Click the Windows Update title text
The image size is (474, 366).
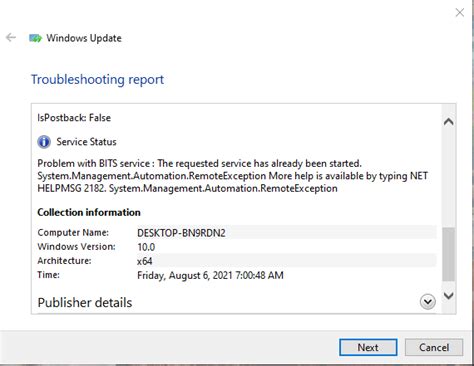point(84,38)
